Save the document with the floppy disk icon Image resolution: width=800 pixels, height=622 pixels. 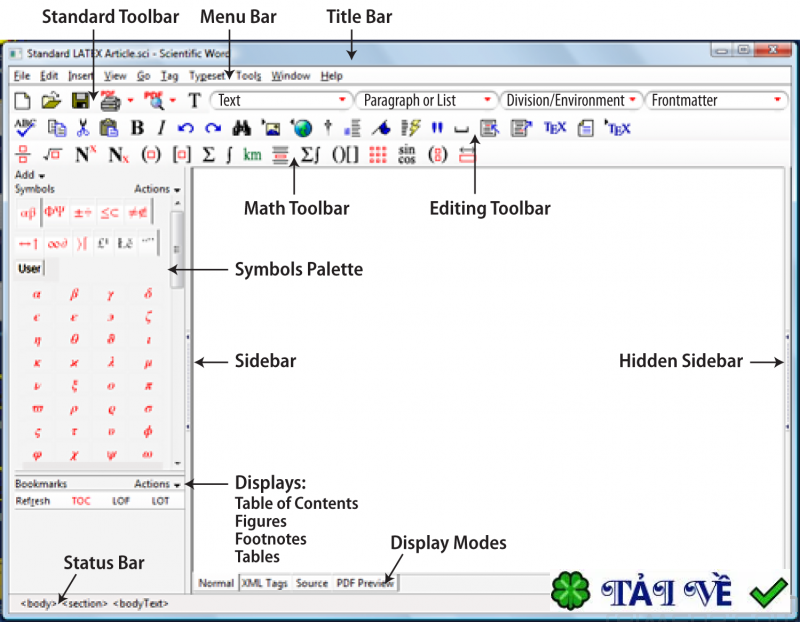(80, 101)
